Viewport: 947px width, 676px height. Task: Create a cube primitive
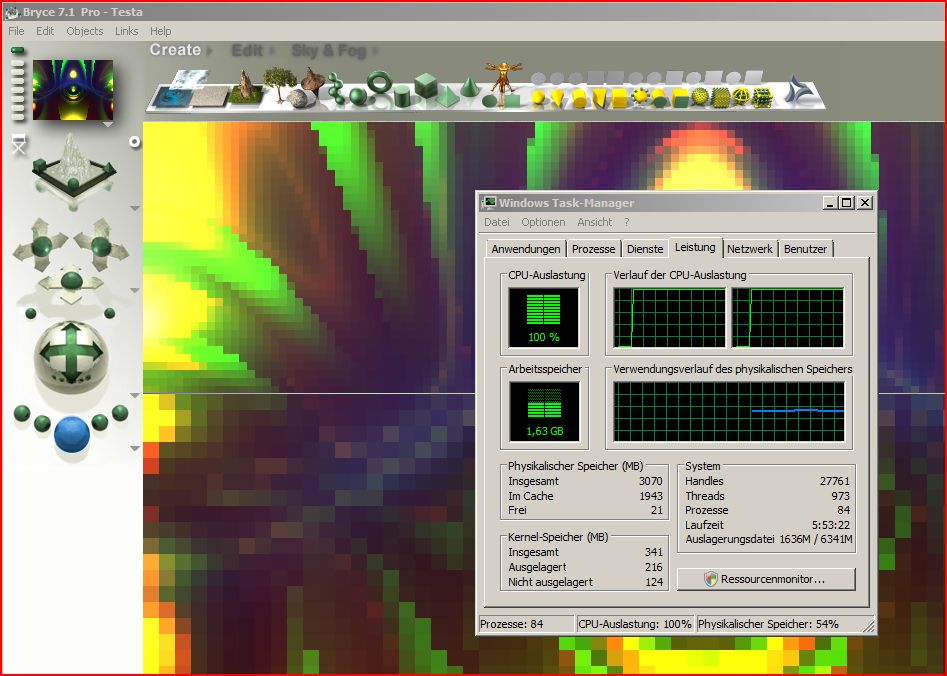[426, 85]
